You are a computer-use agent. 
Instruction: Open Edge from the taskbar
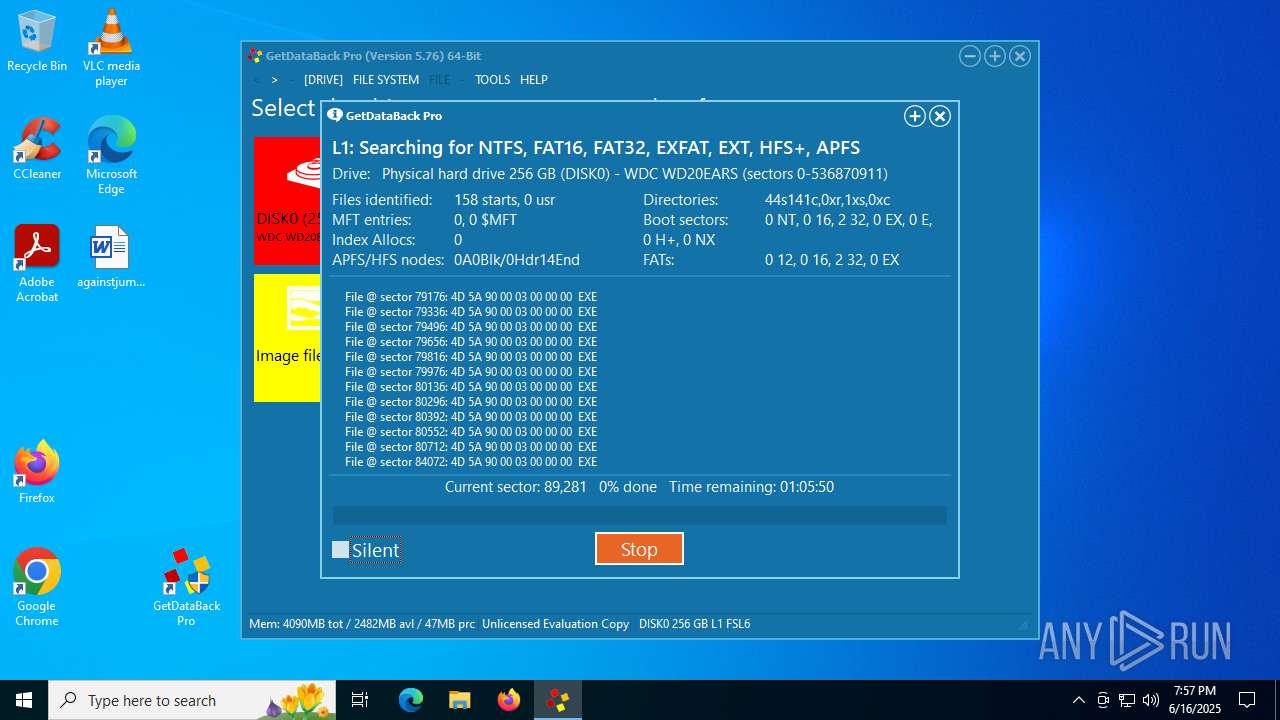tap(411, 700)
